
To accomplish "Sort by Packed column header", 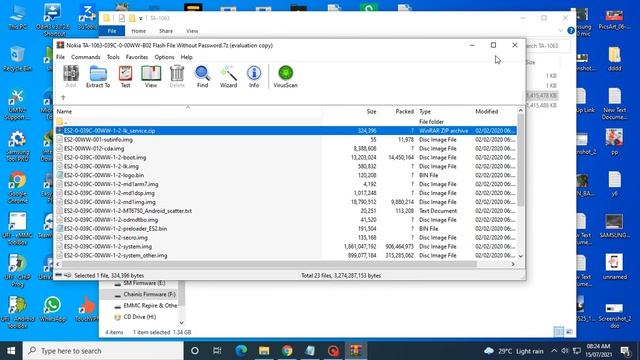I will (x=397, y=111).
